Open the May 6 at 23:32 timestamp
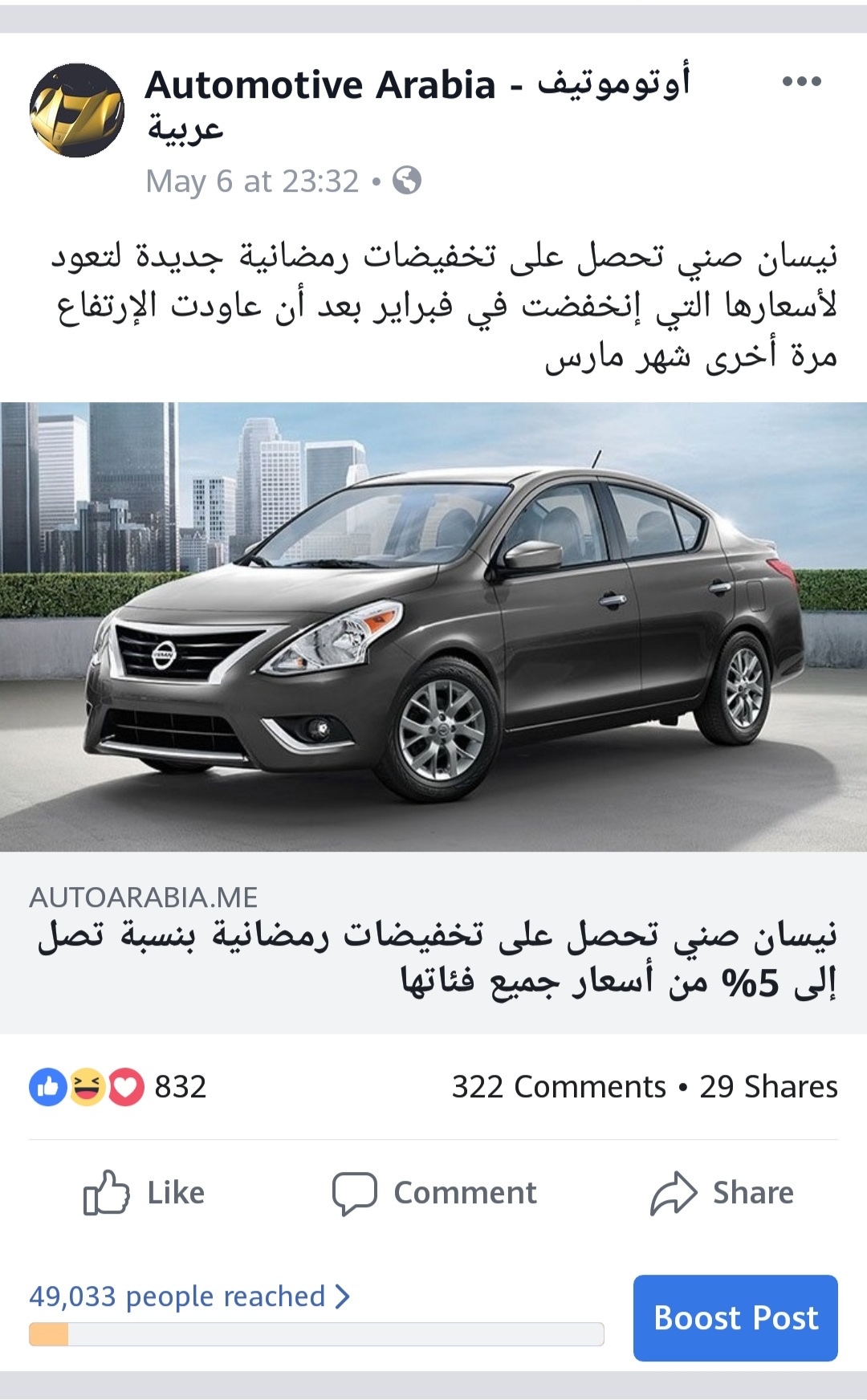 (x=252, y=181)
